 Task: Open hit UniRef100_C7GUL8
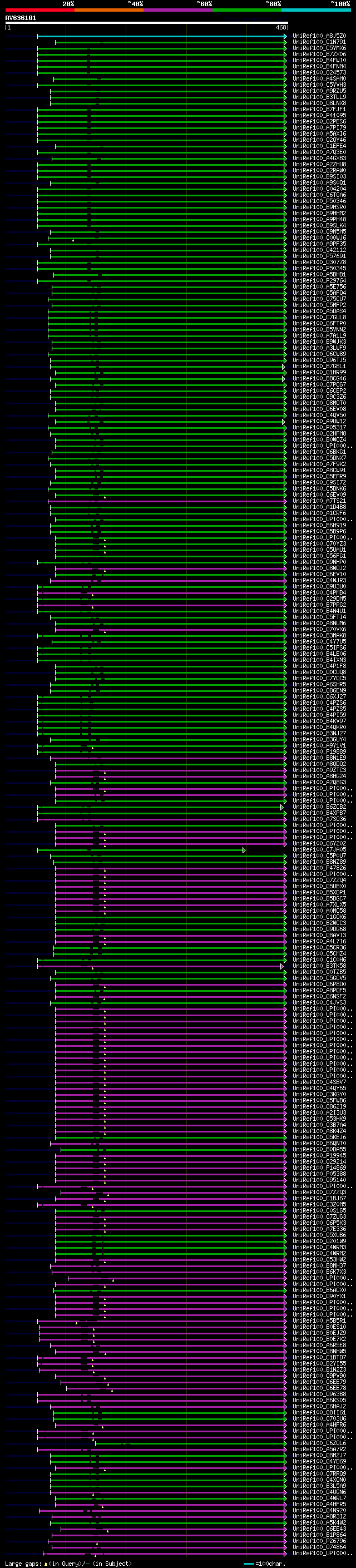(319, 317)
